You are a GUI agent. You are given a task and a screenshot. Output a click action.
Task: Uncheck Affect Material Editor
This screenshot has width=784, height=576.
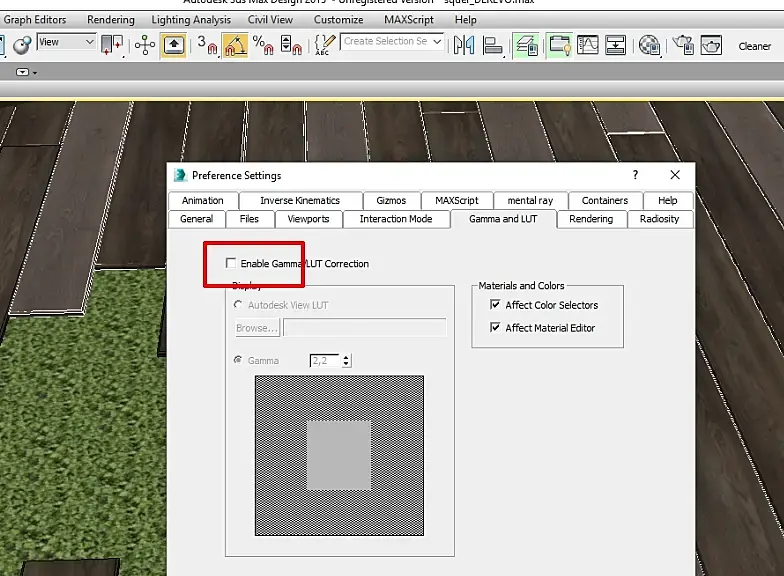tap(495, 328)
